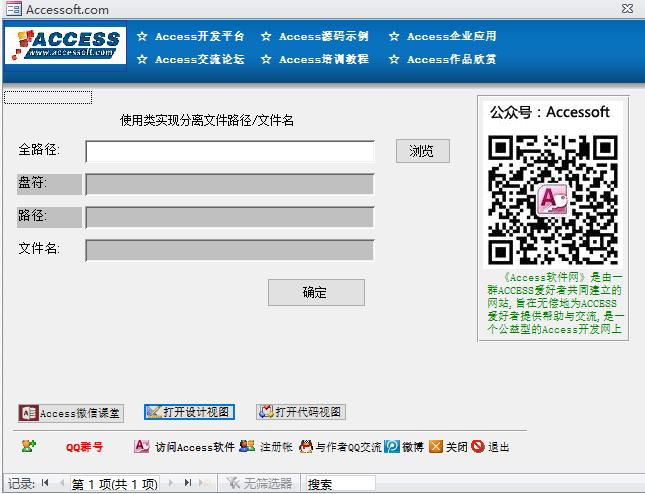The image size is (645, 494).
Task: Open Access源码示例 link
Action: pyautogui.click(x=324, y=37)
